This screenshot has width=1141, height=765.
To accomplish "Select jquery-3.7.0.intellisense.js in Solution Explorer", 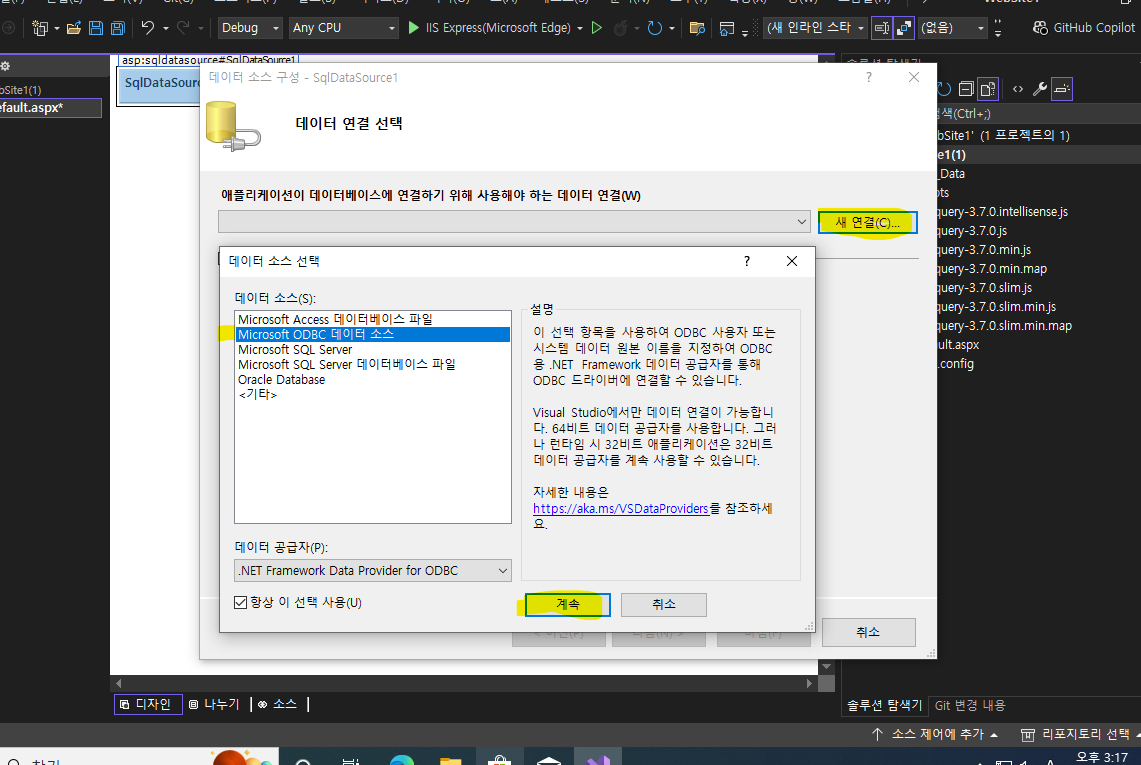I will [1003, 212].
